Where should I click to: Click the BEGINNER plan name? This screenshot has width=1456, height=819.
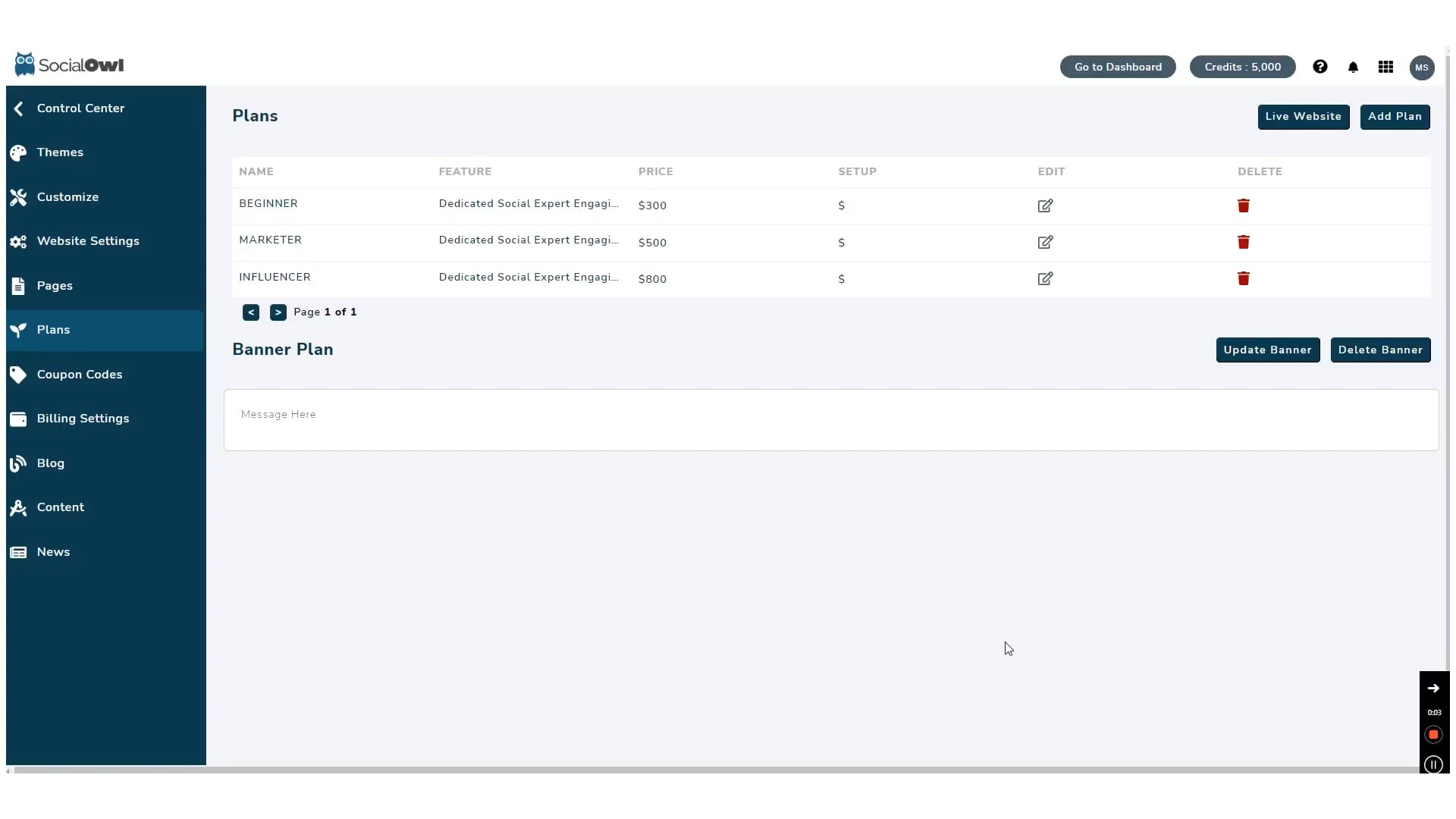pyautogui.click(x=268, y=203)
